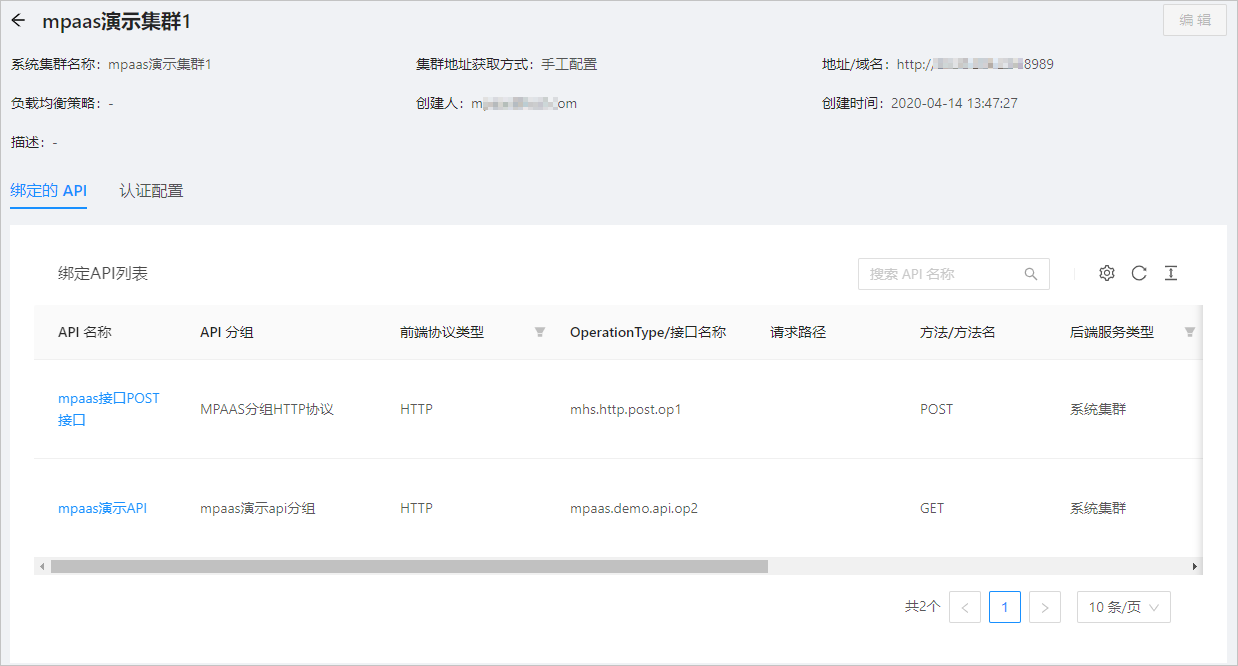Select the mpaas.demo.api.op2 cell

click(634, 508)
